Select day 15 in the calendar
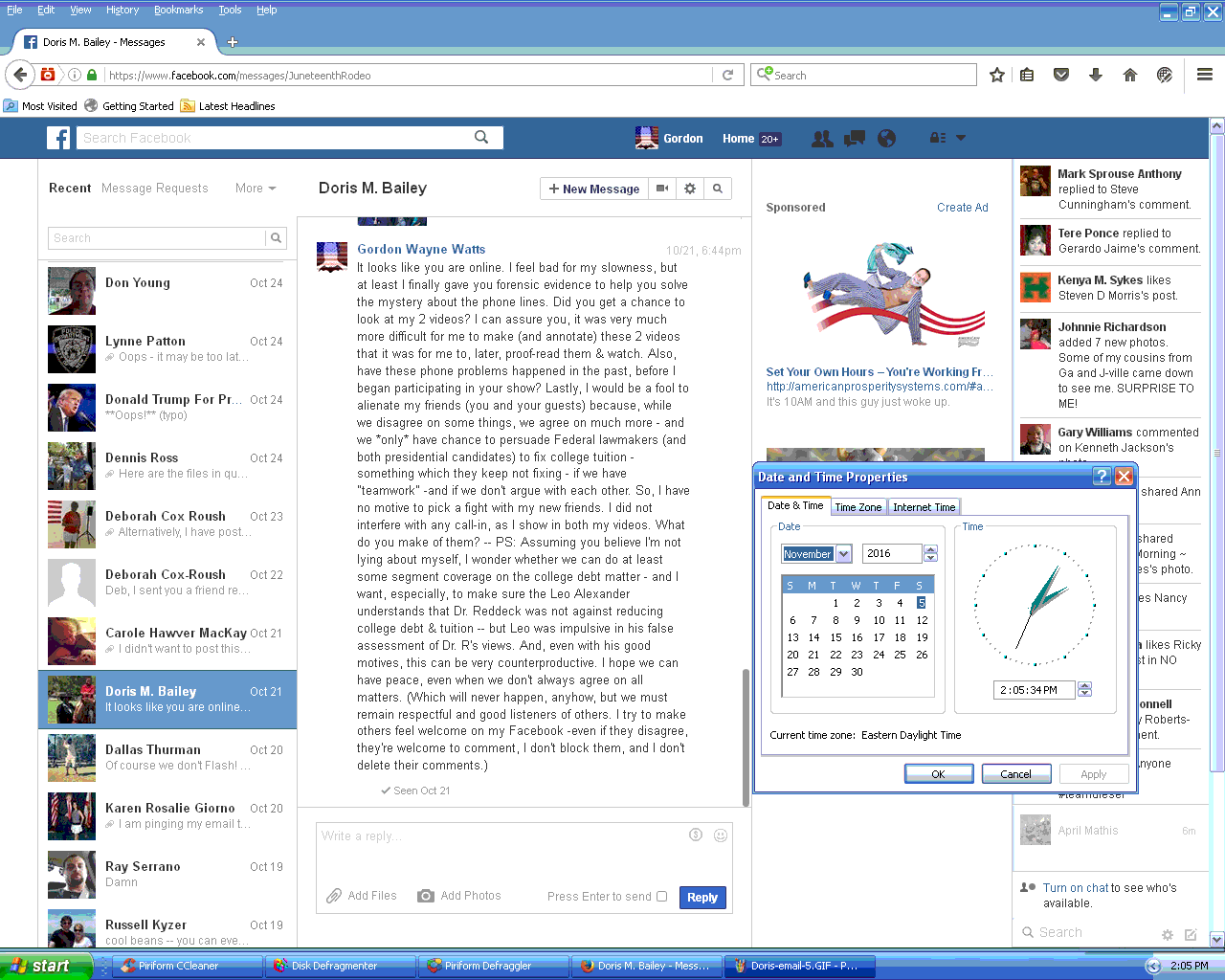The height and width of the screenshot is (980, 1225). (835, 637)
